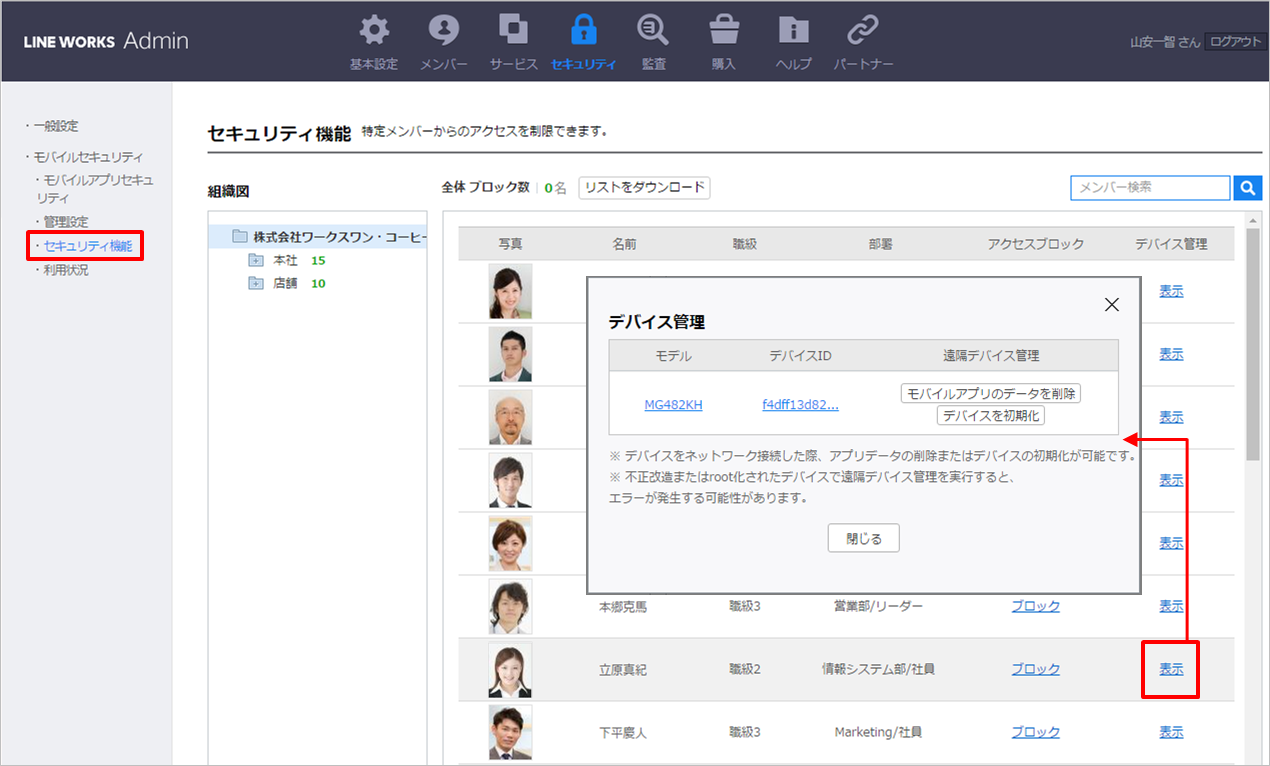Click the 購入 shopping basket icon
The width and height of the screenshot is (1270, 766).
click(x=724, y=32)
